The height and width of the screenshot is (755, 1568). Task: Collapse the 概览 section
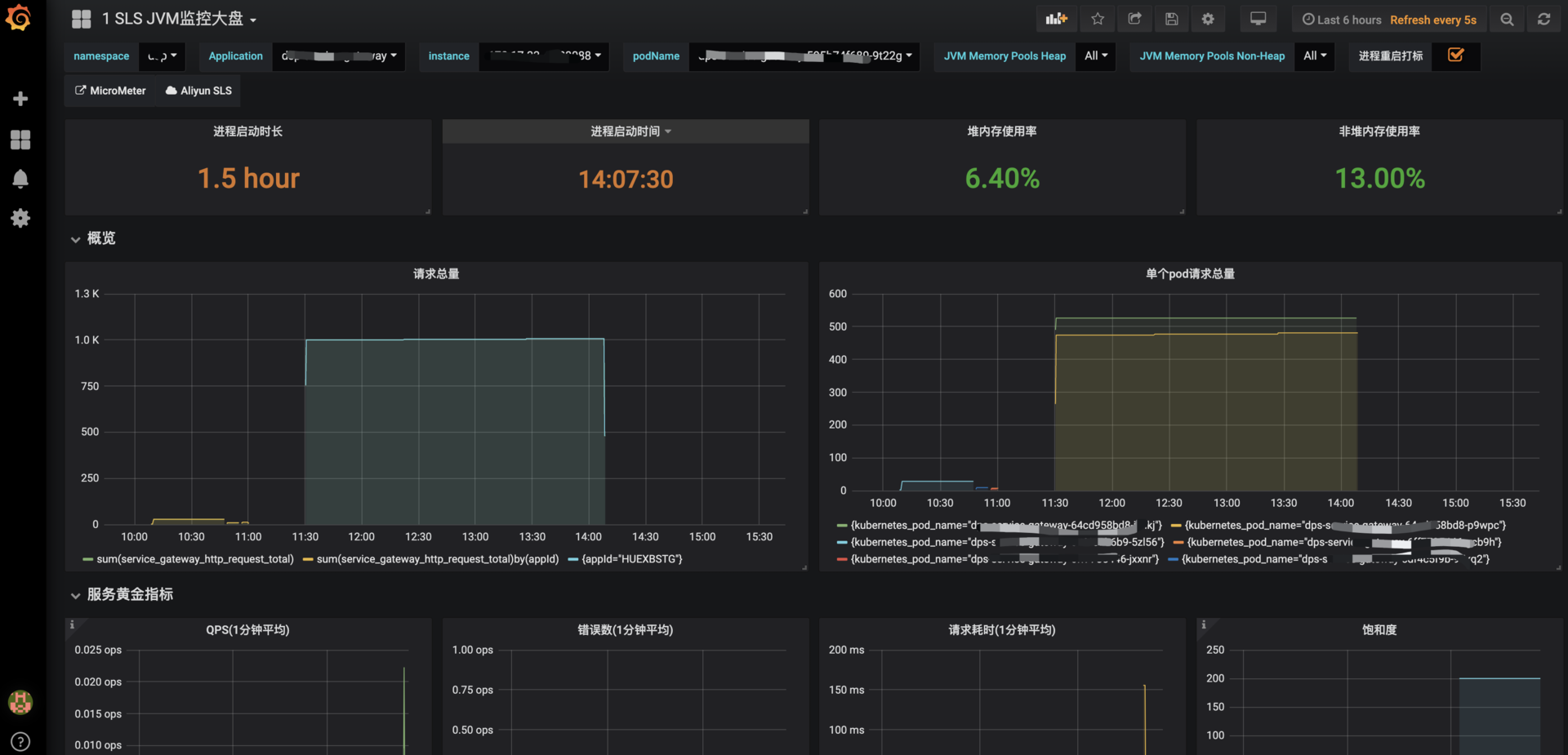pyautogui.click(x=92, y=238)
